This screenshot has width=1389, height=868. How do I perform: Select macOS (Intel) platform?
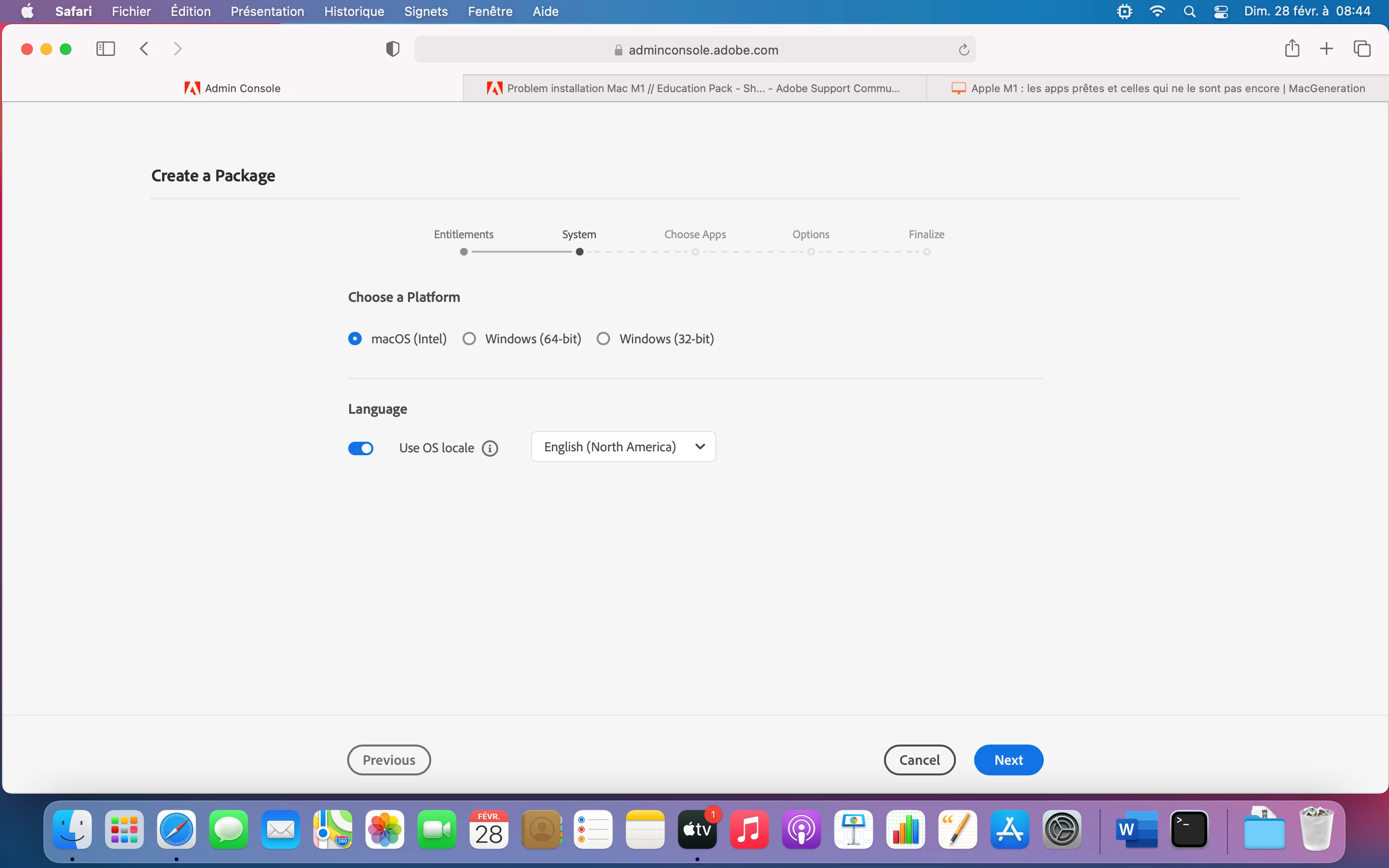355,339
